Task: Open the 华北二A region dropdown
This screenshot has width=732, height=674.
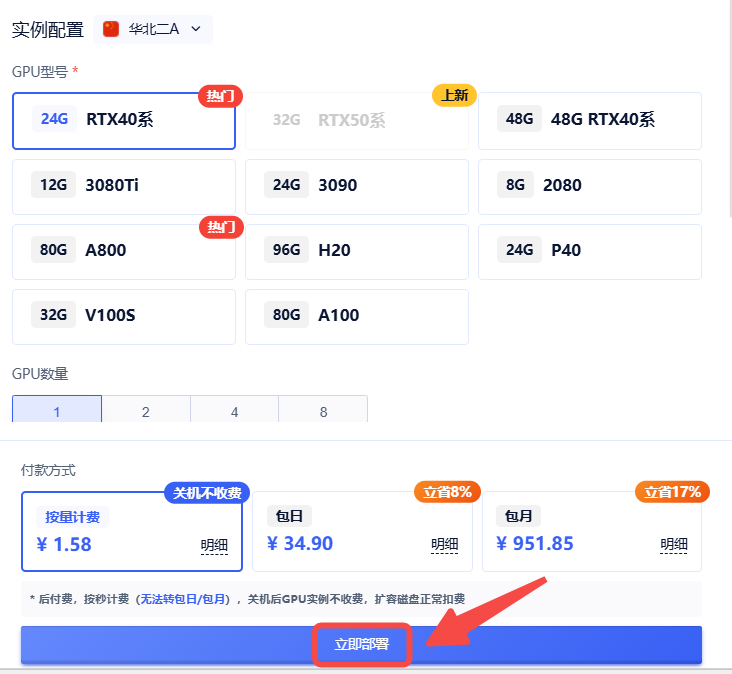Action: pos(153,29)
